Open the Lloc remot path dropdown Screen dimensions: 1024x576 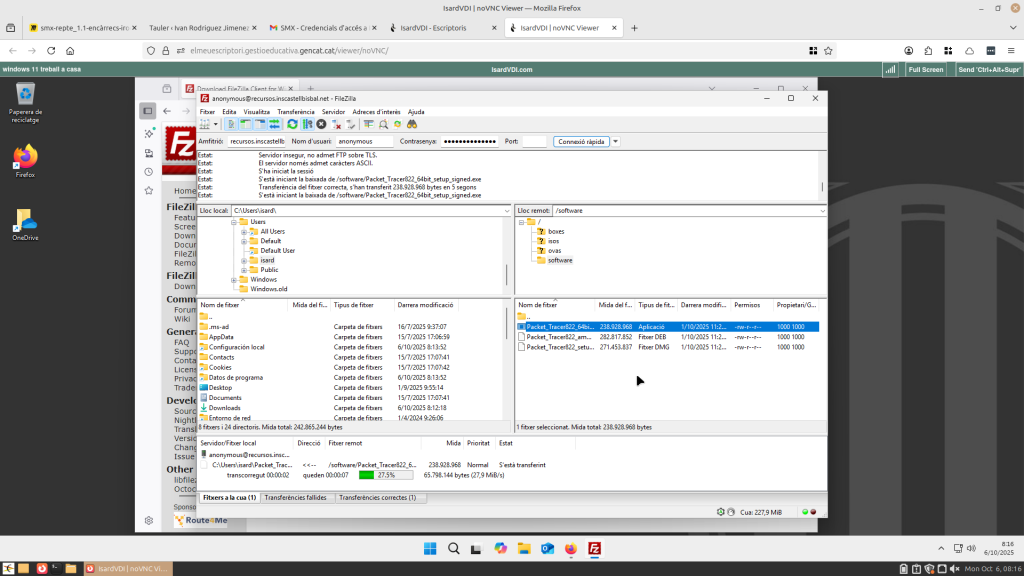pos(822,211)
